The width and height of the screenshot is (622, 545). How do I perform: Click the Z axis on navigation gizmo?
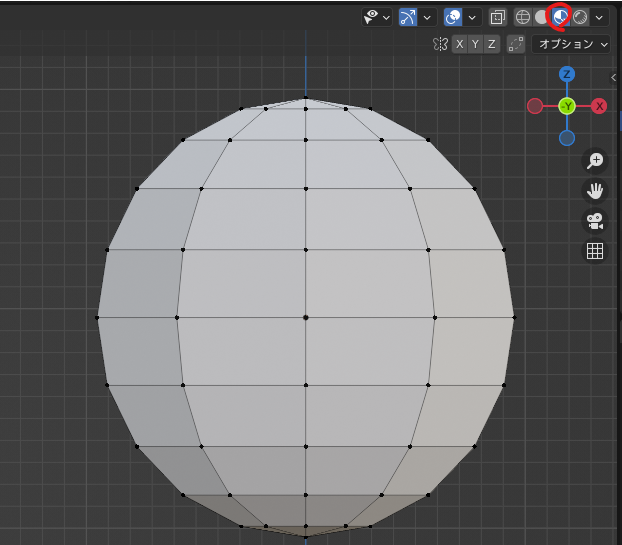567,74
